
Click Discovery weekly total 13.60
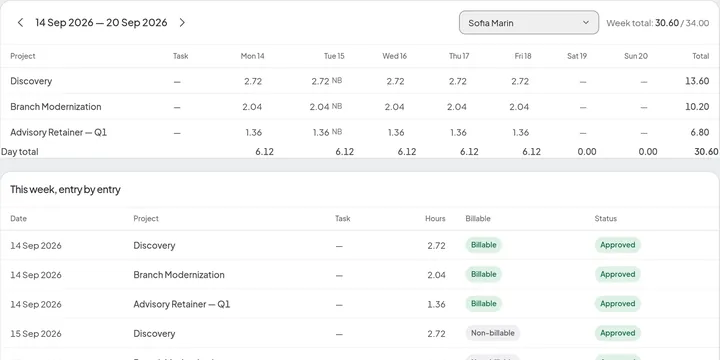[x=697, y=81]
